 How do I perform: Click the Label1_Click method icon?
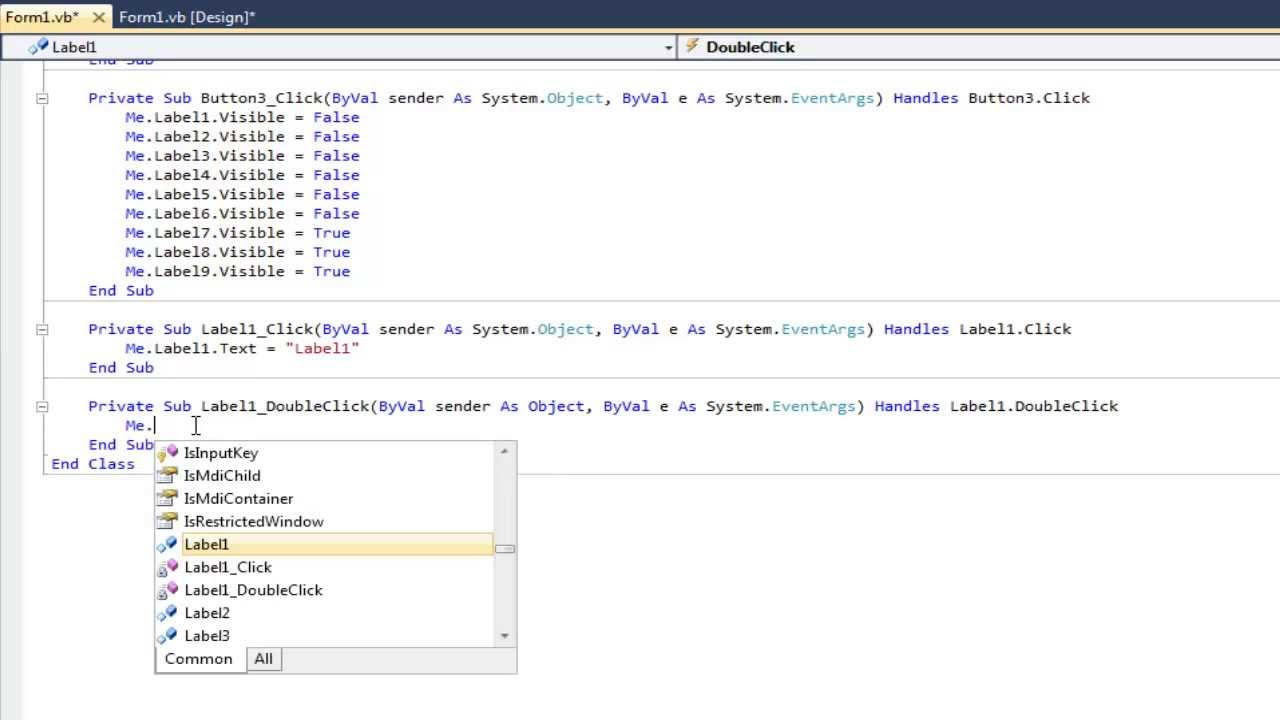pos(168,567)
